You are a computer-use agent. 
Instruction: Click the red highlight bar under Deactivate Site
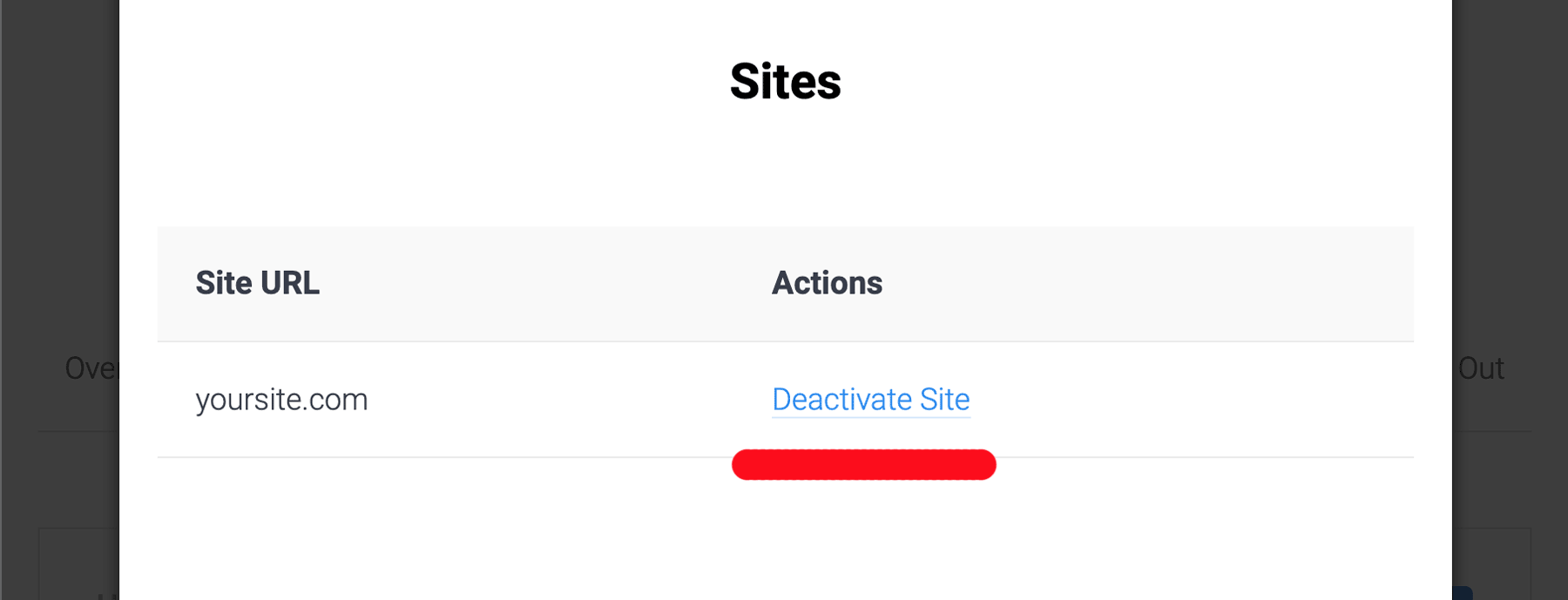863,465
